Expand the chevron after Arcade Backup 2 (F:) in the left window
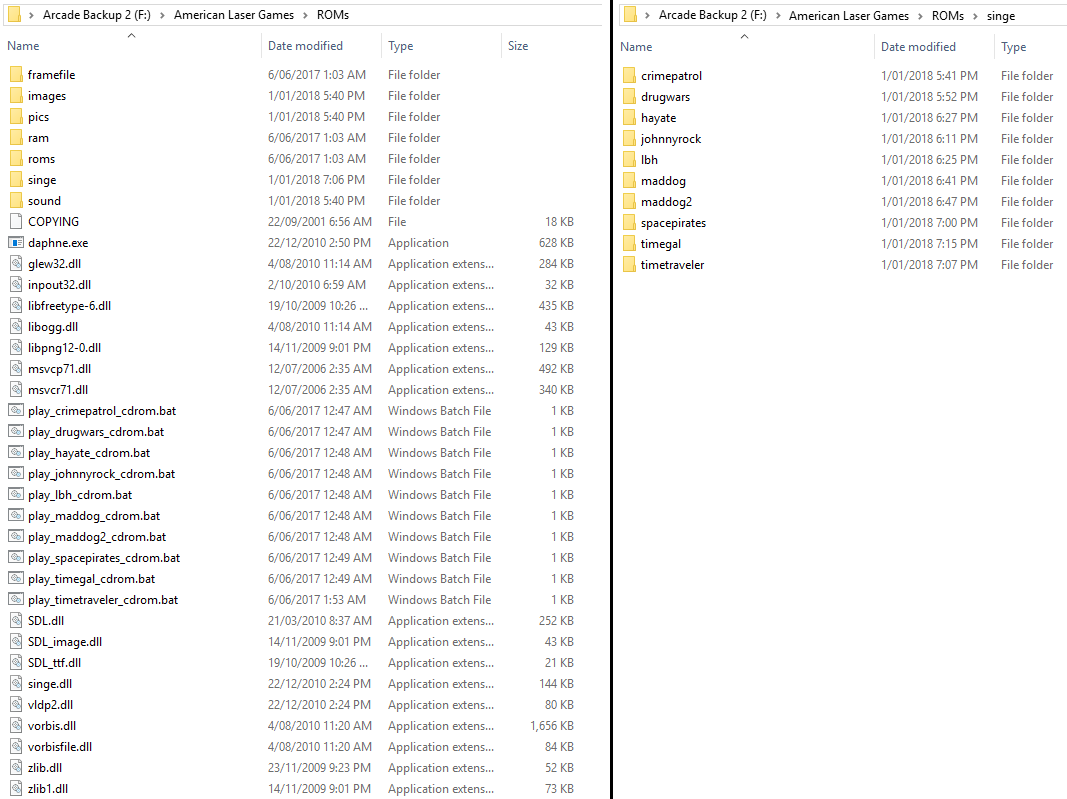This screenshot has width=1067, height=799. (x=162, y=15)
